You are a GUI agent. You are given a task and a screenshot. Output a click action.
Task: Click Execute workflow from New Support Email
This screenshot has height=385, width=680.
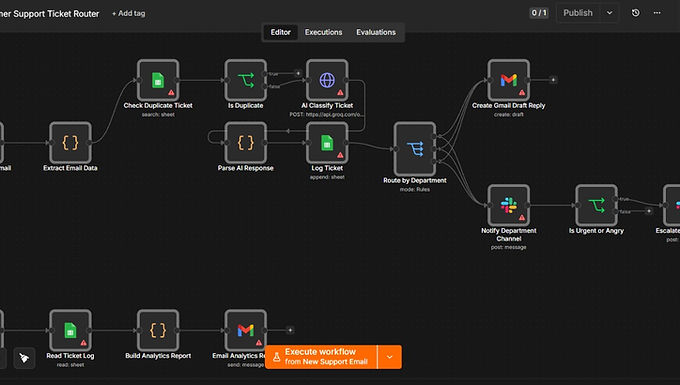coord(321,357)
